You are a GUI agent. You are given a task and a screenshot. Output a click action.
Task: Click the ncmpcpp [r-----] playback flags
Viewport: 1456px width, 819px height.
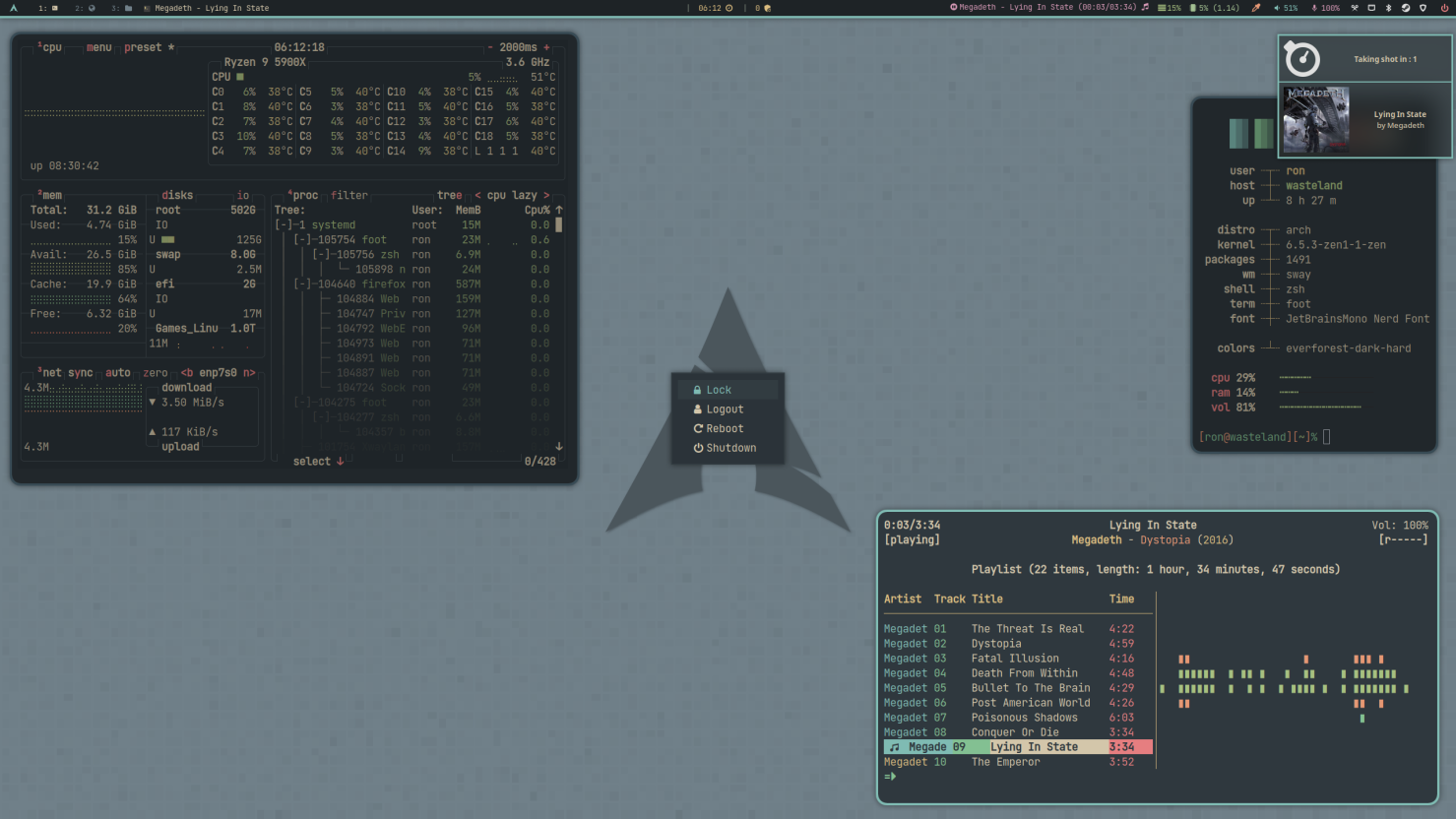(x=1403, y=539)
